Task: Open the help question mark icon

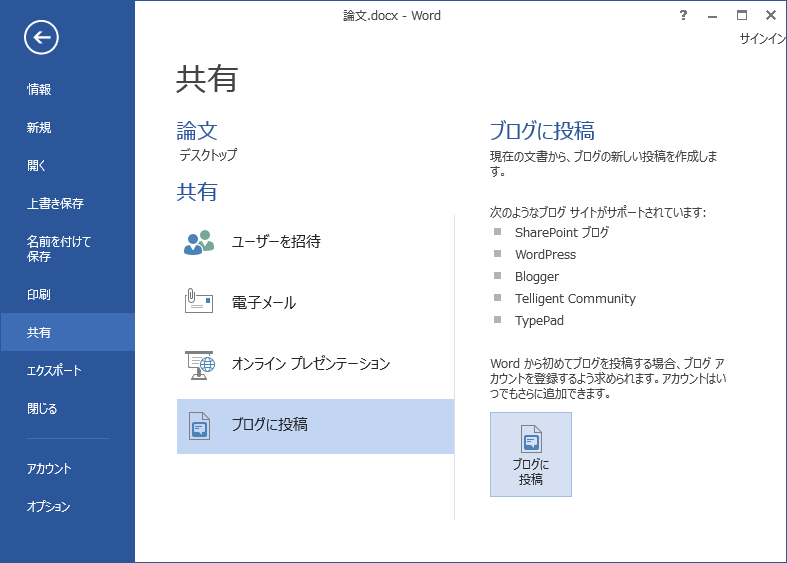Action: (x=683, y=16)
